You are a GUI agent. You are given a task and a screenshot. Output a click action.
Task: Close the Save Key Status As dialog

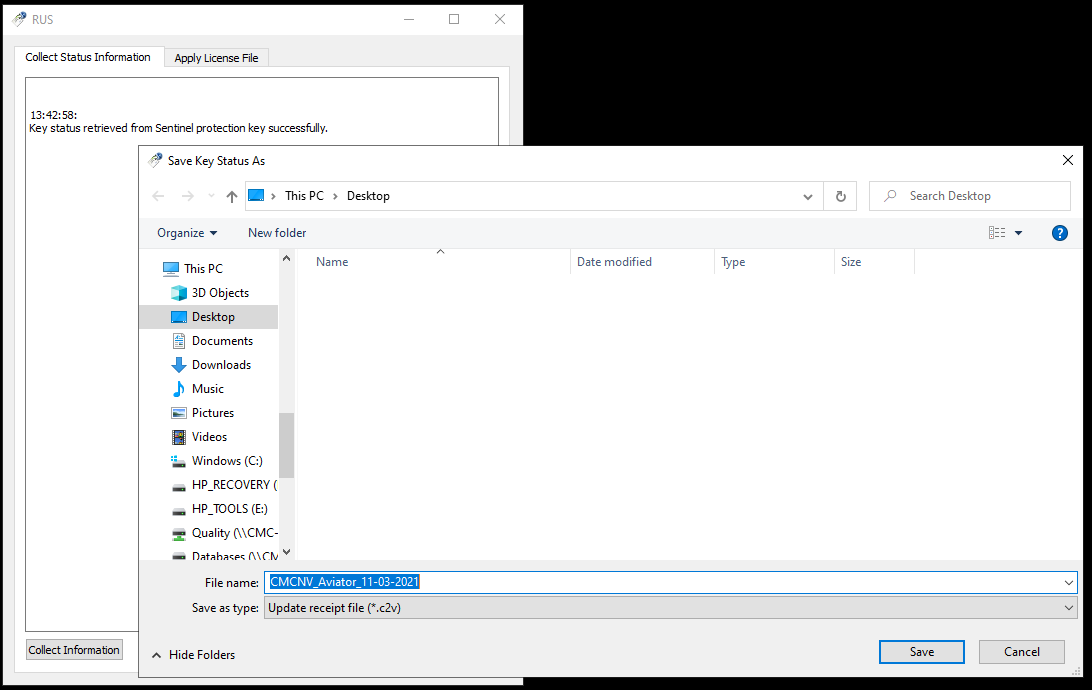(x=1068, y=161)
